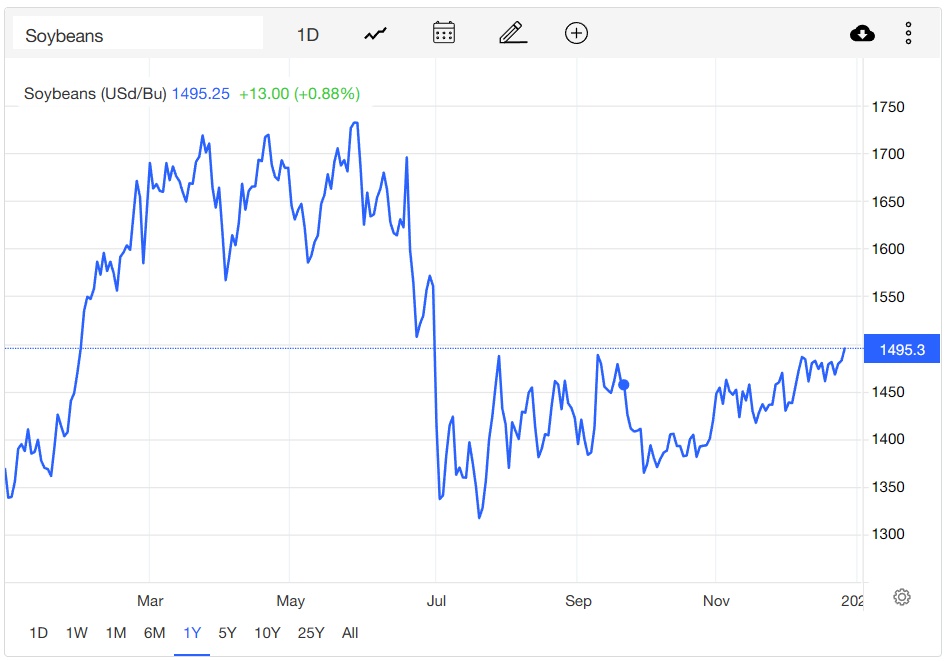Click the line chart type icon
The height and width of the screenshot is (661, 945).
pyautogui.click(x=376, y=34)
